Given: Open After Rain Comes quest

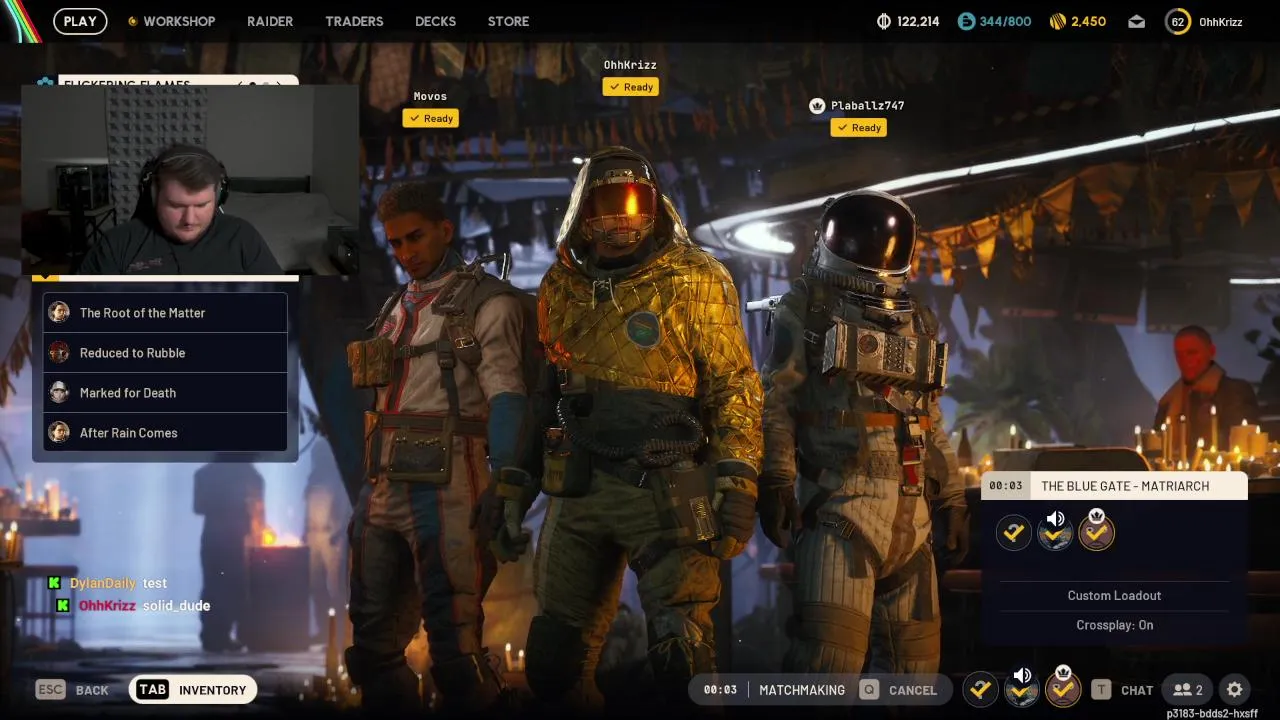Looking at the screenshot, I should [x=165, y=433].
